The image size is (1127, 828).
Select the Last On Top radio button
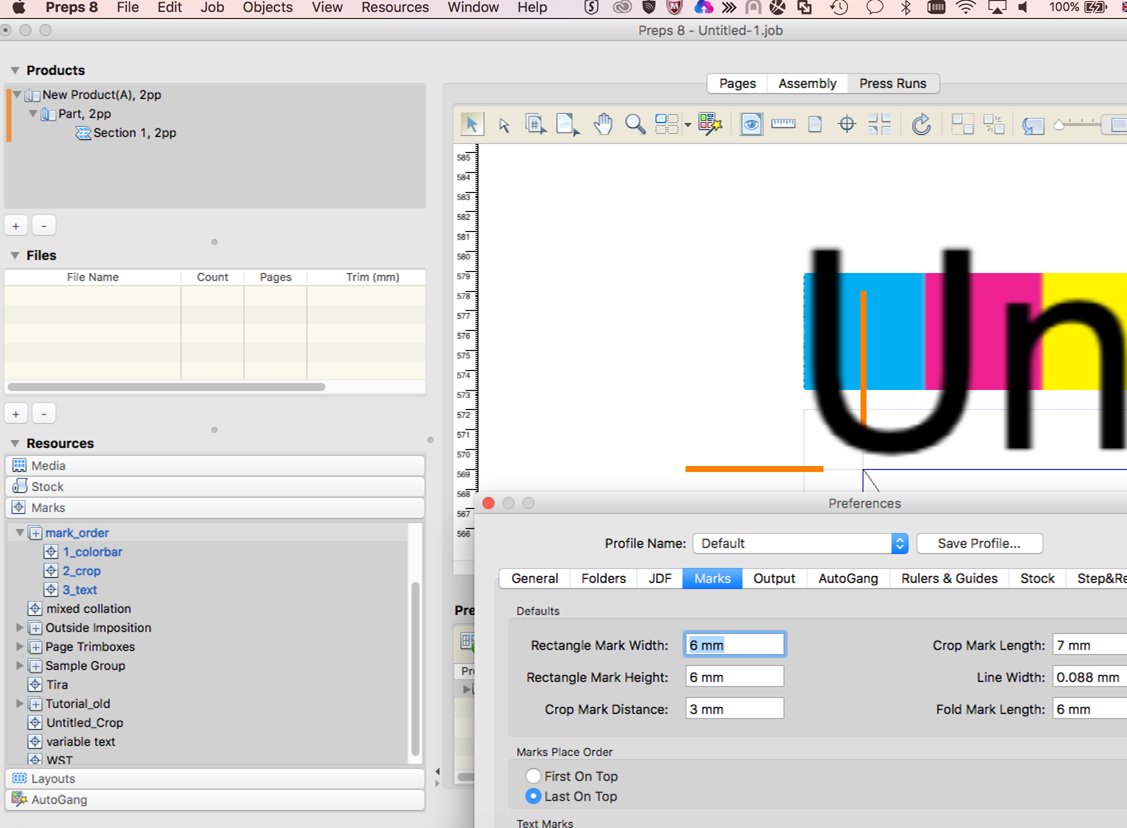(x=533, y=796)
